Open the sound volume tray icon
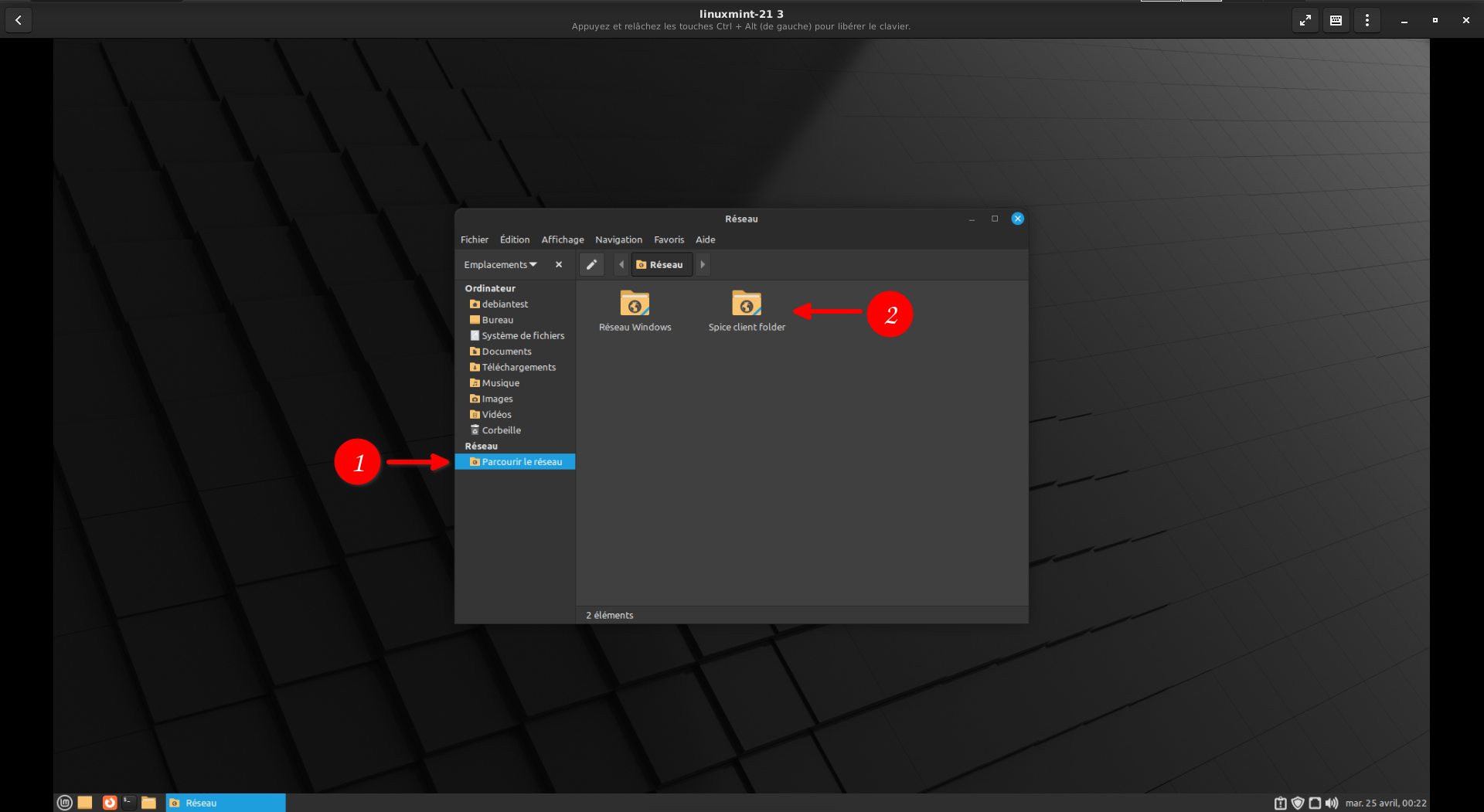 (1332, 804)
